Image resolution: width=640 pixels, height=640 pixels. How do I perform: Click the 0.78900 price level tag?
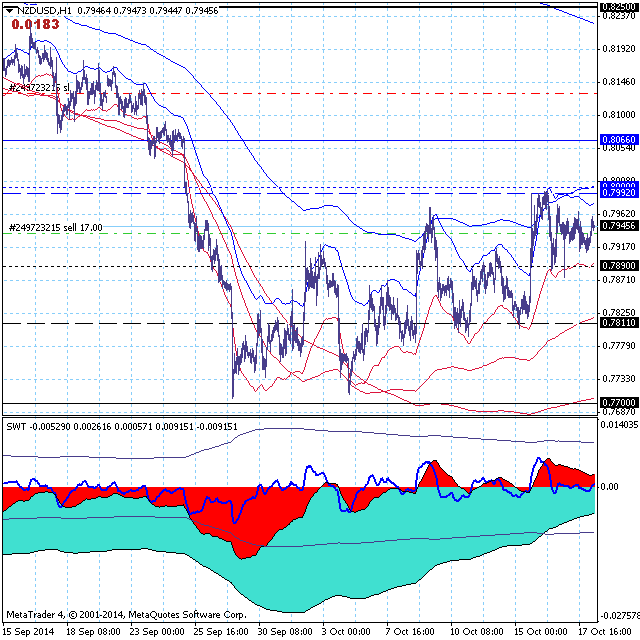(x=618, y=265)
